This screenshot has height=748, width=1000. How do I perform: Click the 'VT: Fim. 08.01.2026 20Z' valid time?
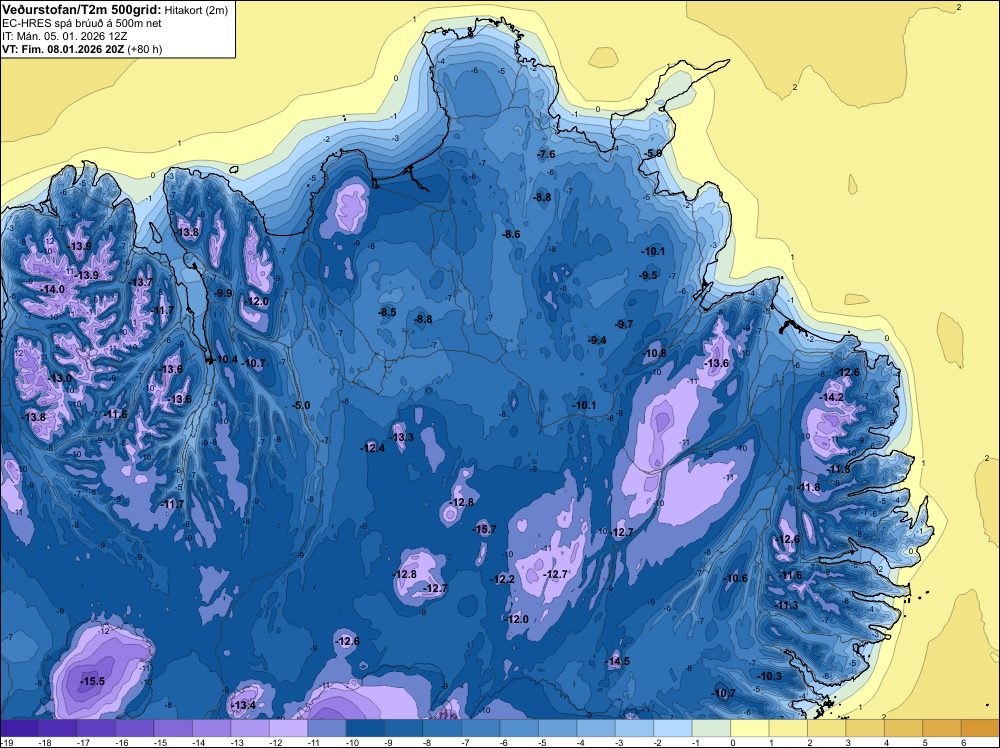click(64, 49)
